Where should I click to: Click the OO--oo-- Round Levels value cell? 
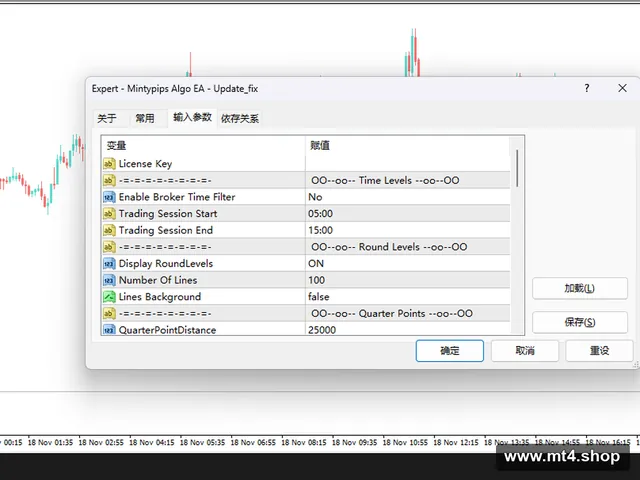coord(408,247)
